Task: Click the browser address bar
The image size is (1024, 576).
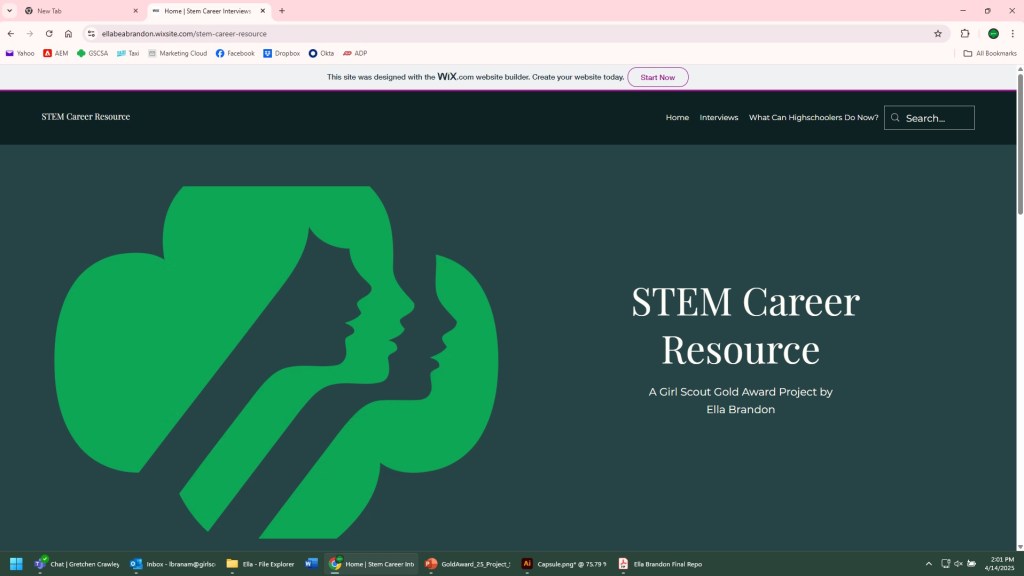Action: click(500, 33)
